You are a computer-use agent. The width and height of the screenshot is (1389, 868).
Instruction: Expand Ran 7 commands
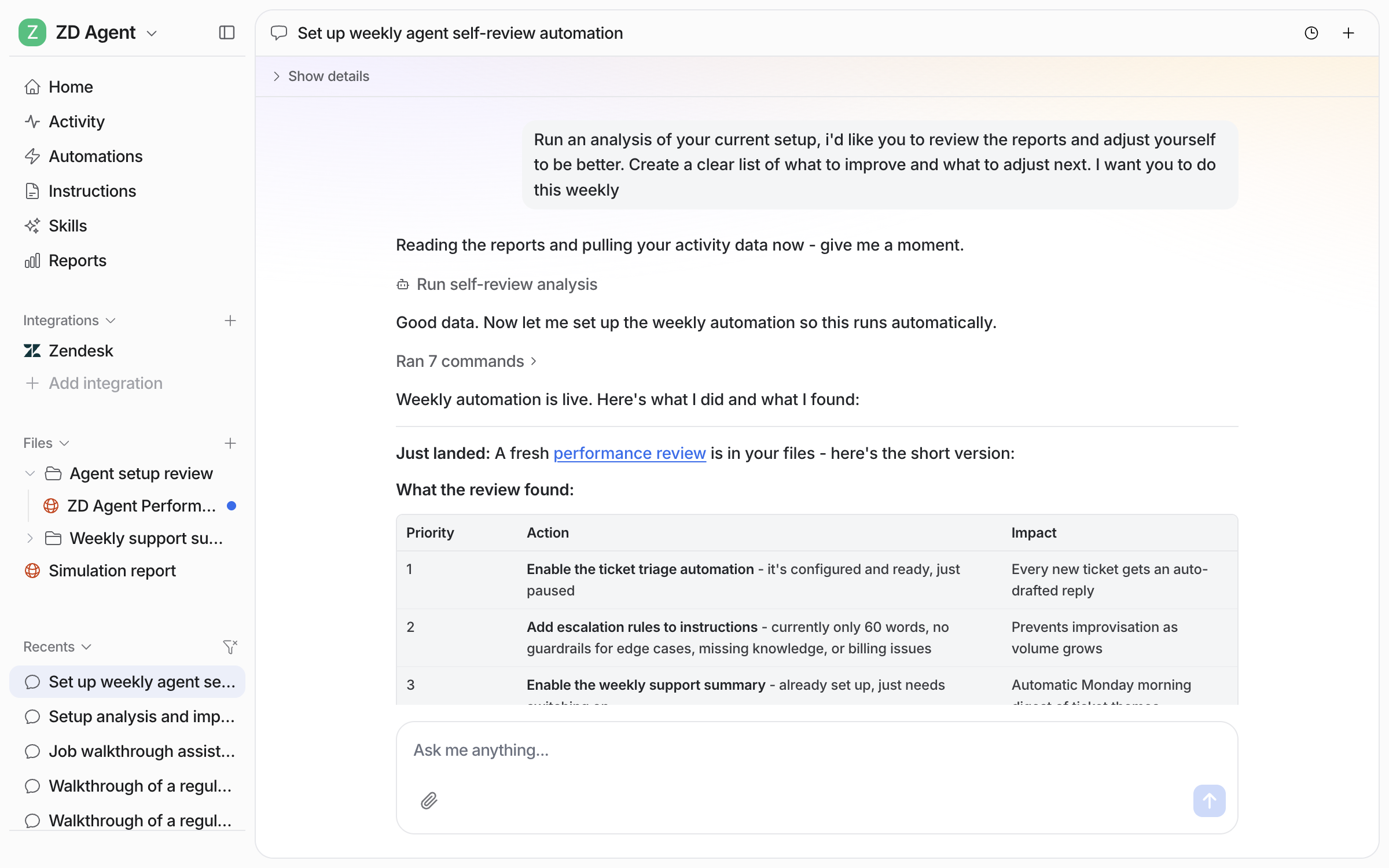tap(466, 361)
